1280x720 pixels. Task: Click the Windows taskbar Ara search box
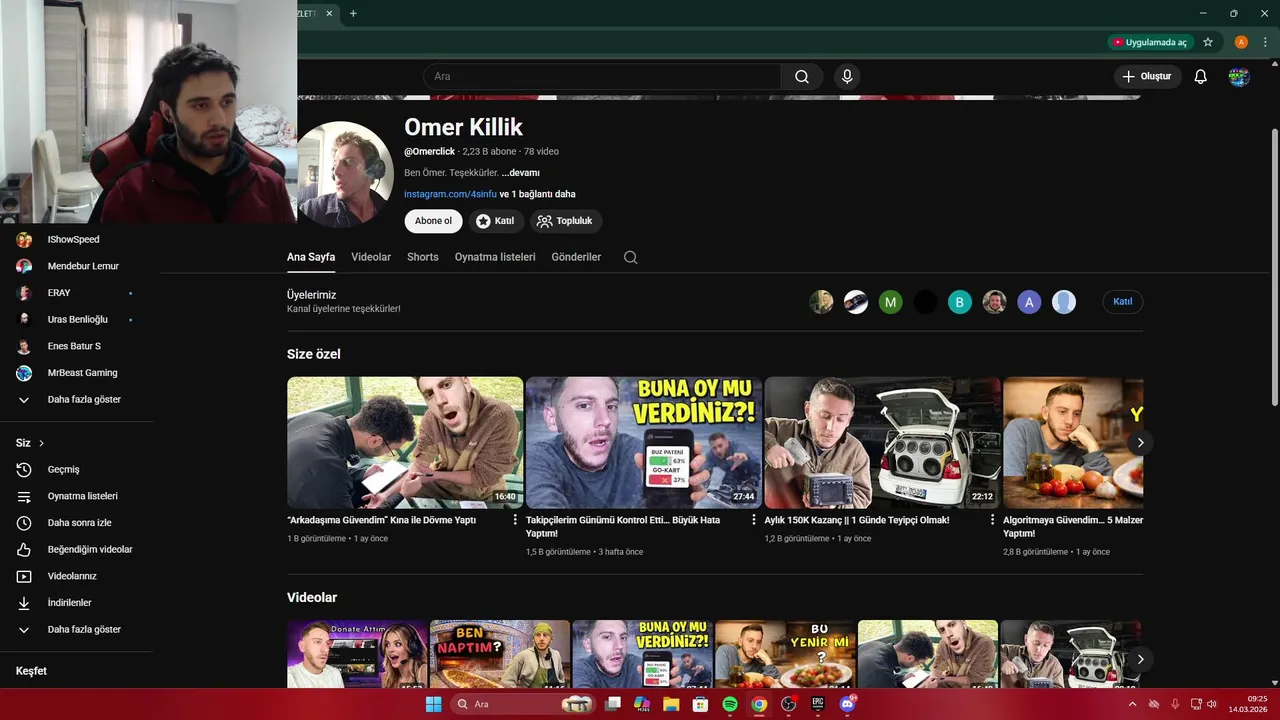point(524,704)
